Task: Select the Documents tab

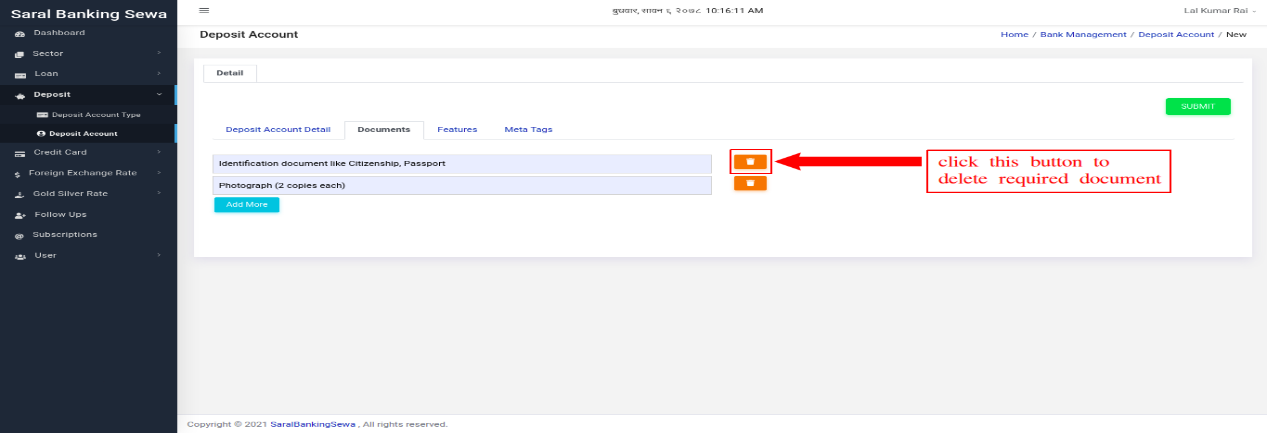Action: 384,130
